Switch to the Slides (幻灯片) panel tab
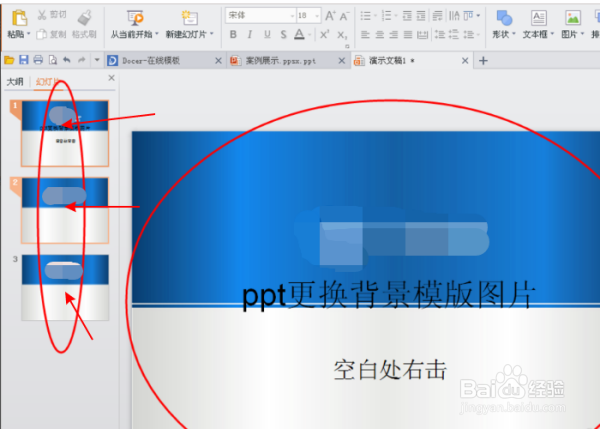The height and width of the screenshot is (429, 600). (x=48, y=82)
